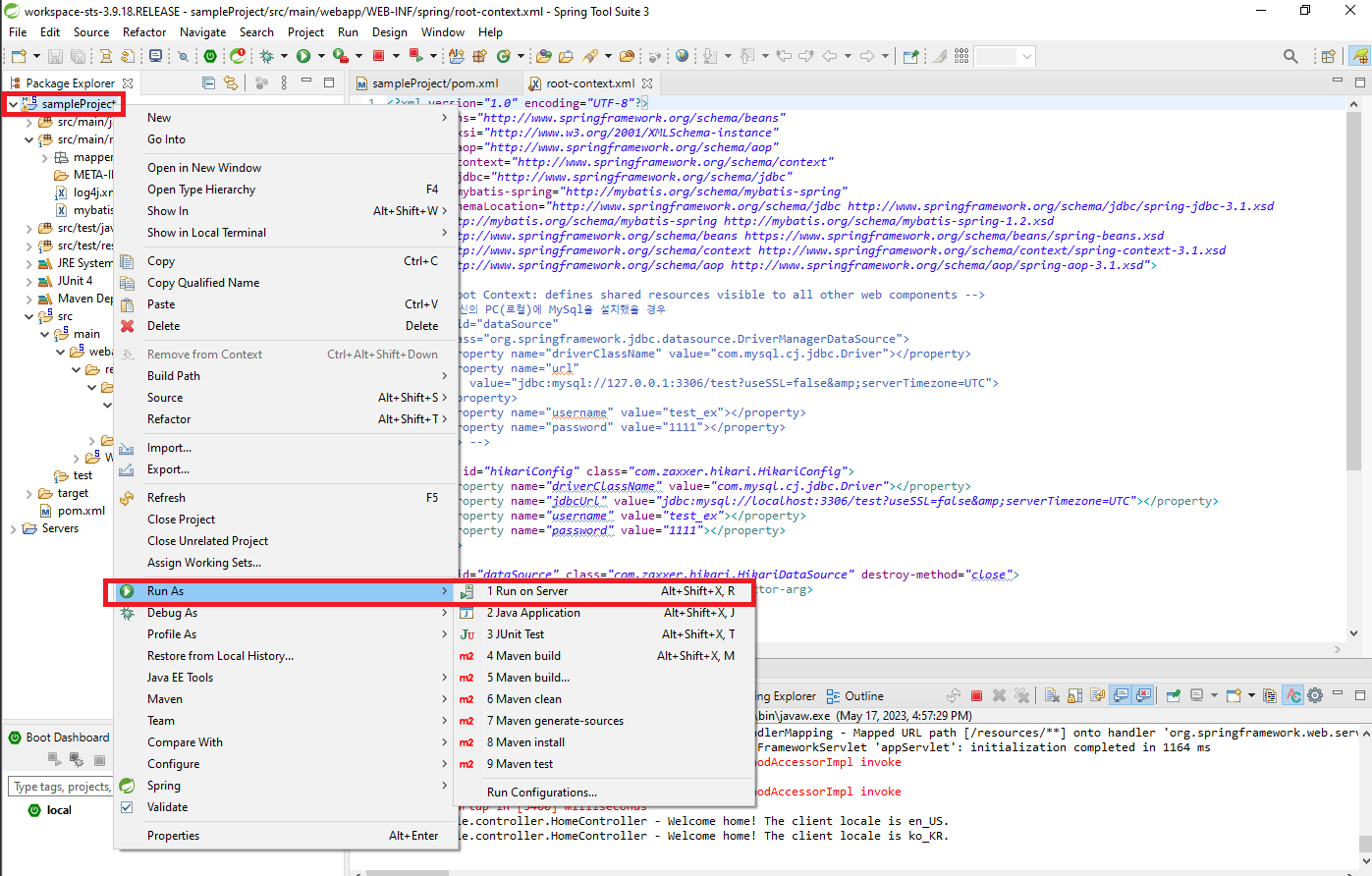This screenshot has height=876, width=1372.
Task: Click the Open Type toolbar icon
Action: 543,56
